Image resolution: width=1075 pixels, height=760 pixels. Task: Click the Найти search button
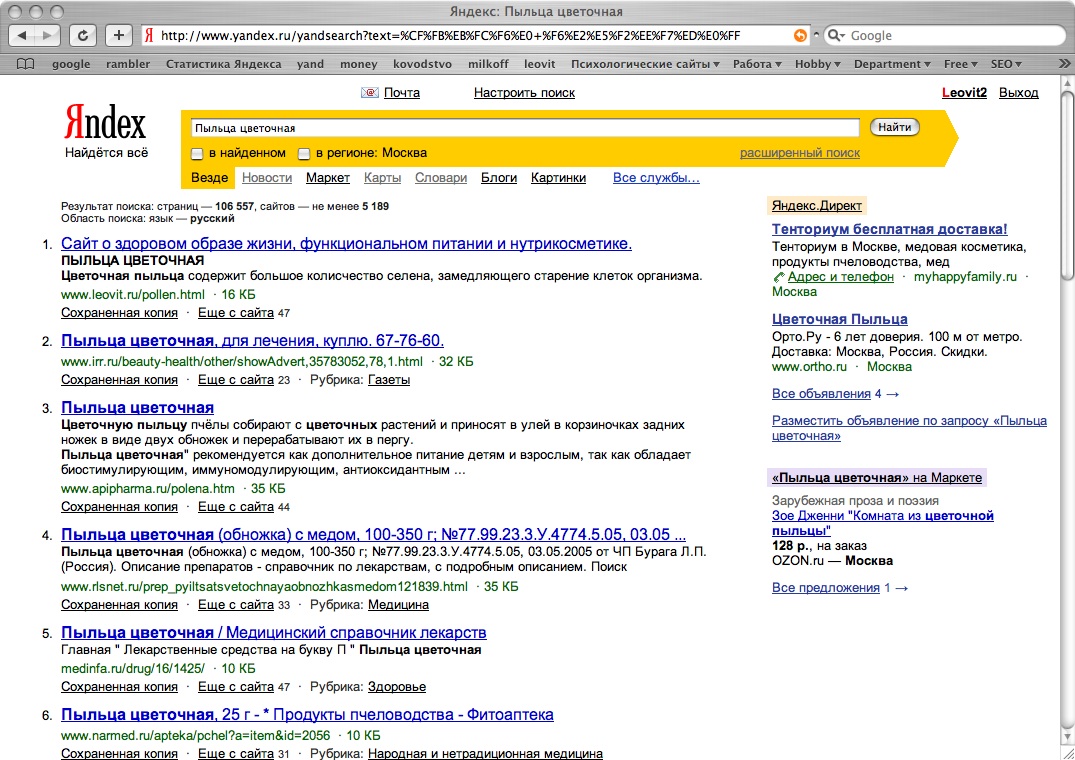pos(894,127)
